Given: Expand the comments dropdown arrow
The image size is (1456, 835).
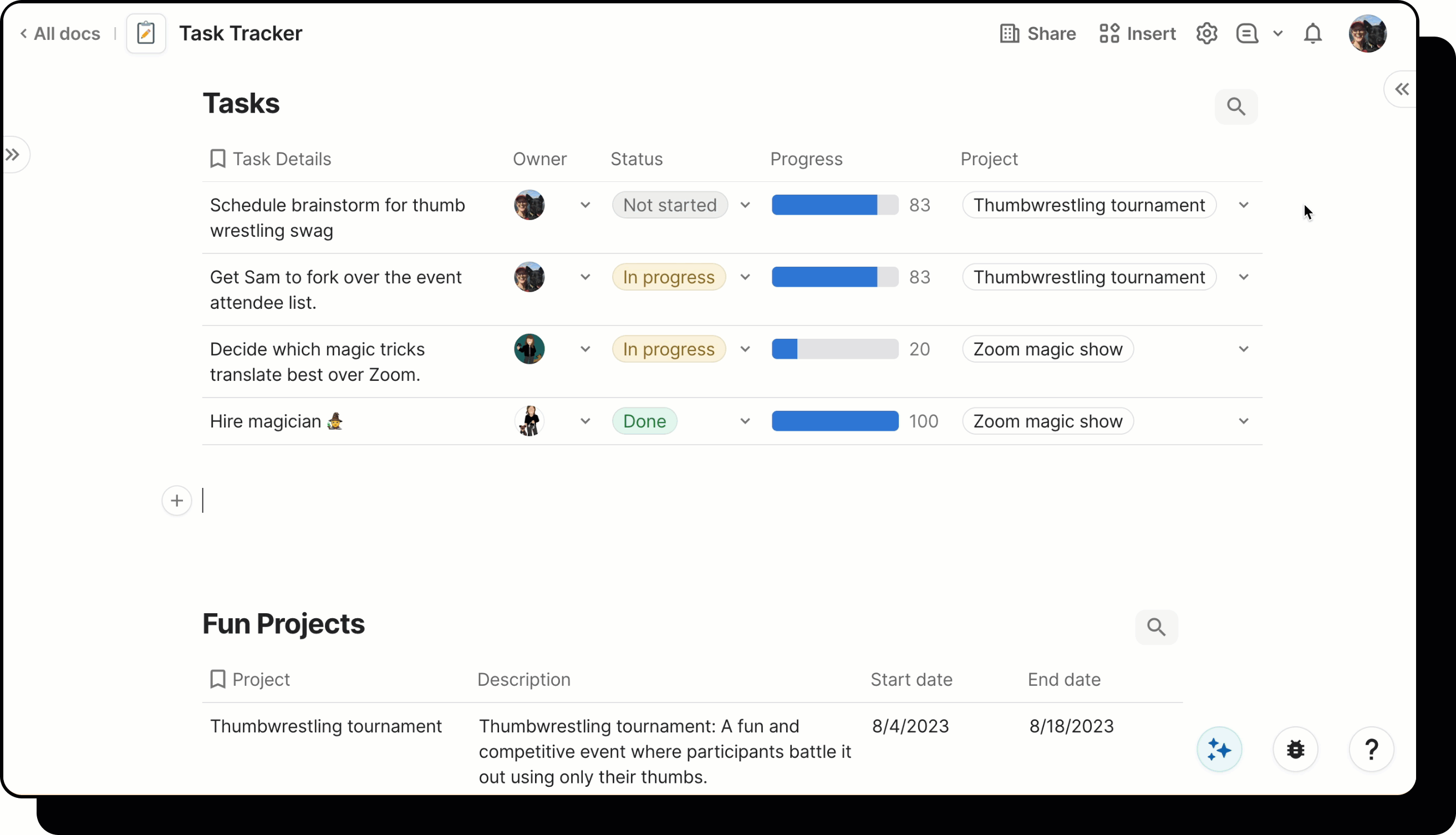Looking at the screenshot, I should pos(1277,34).
